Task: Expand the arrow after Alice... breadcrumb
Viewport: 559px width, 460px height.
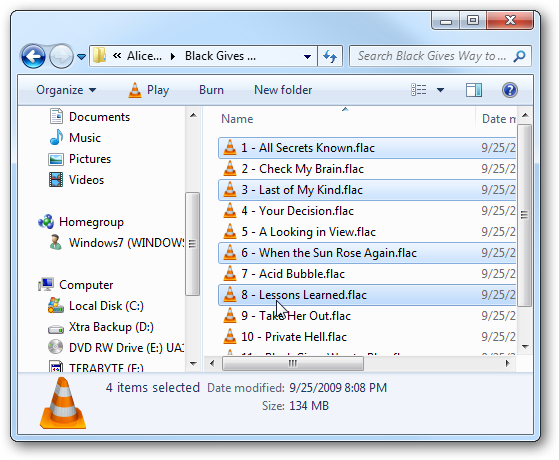Action: click(173, 56)
